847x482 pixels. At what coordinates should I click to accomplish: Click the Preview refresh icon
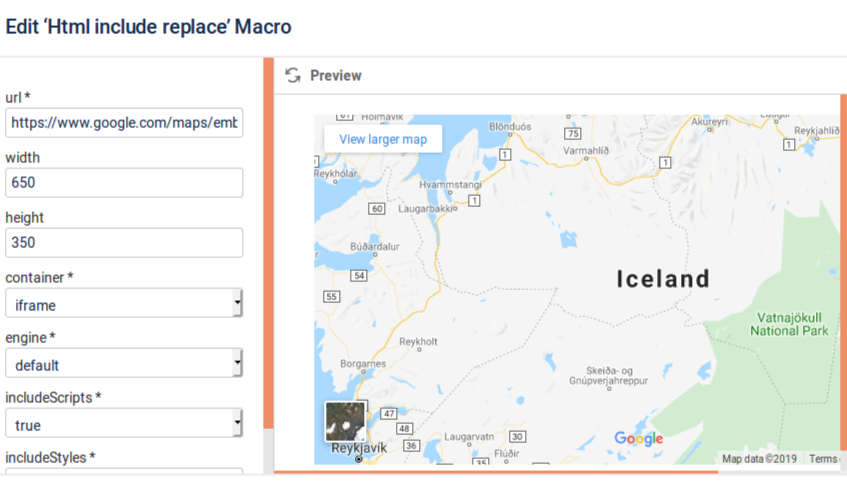[293, 76]
